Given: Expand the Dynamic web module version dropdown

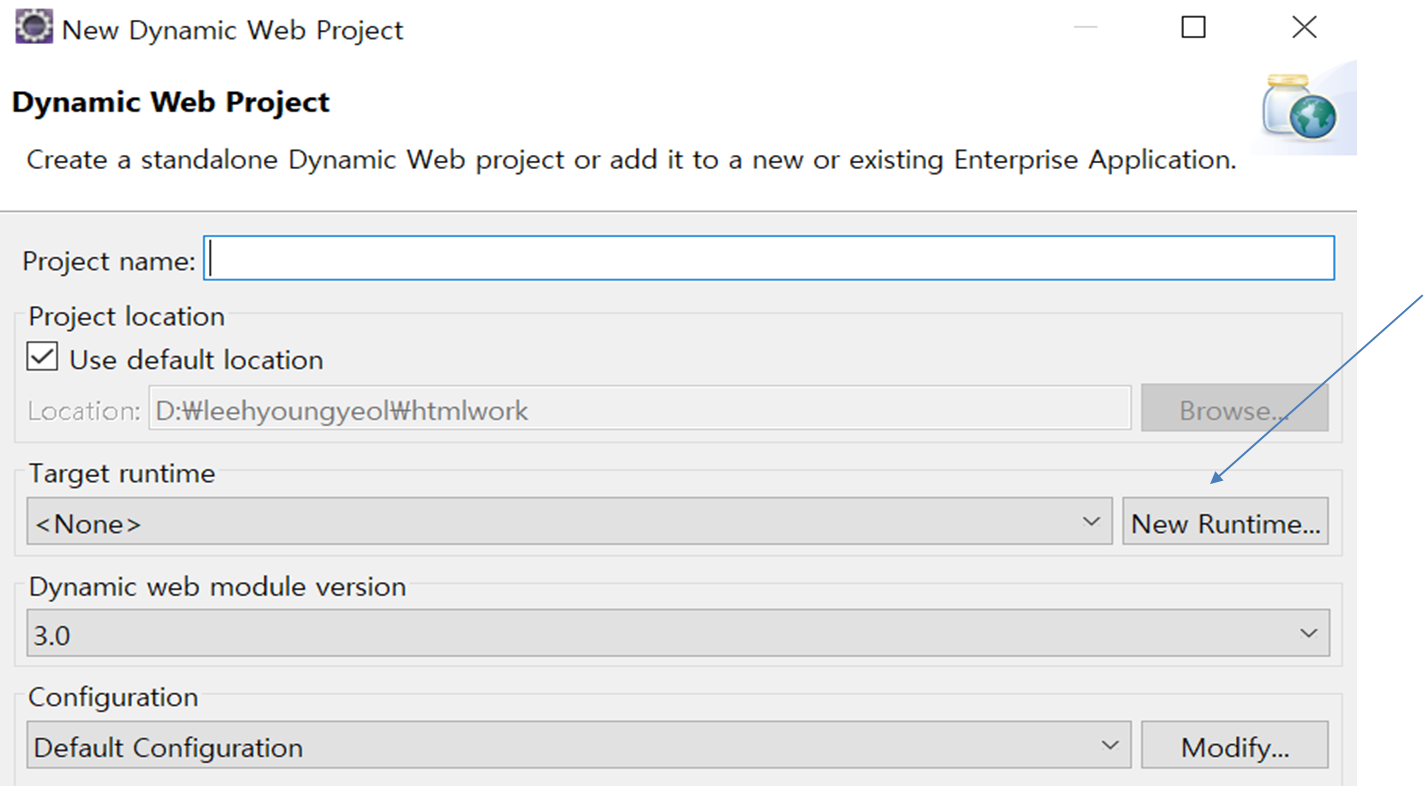Looking at the screenshot, I should click(677, 634).
